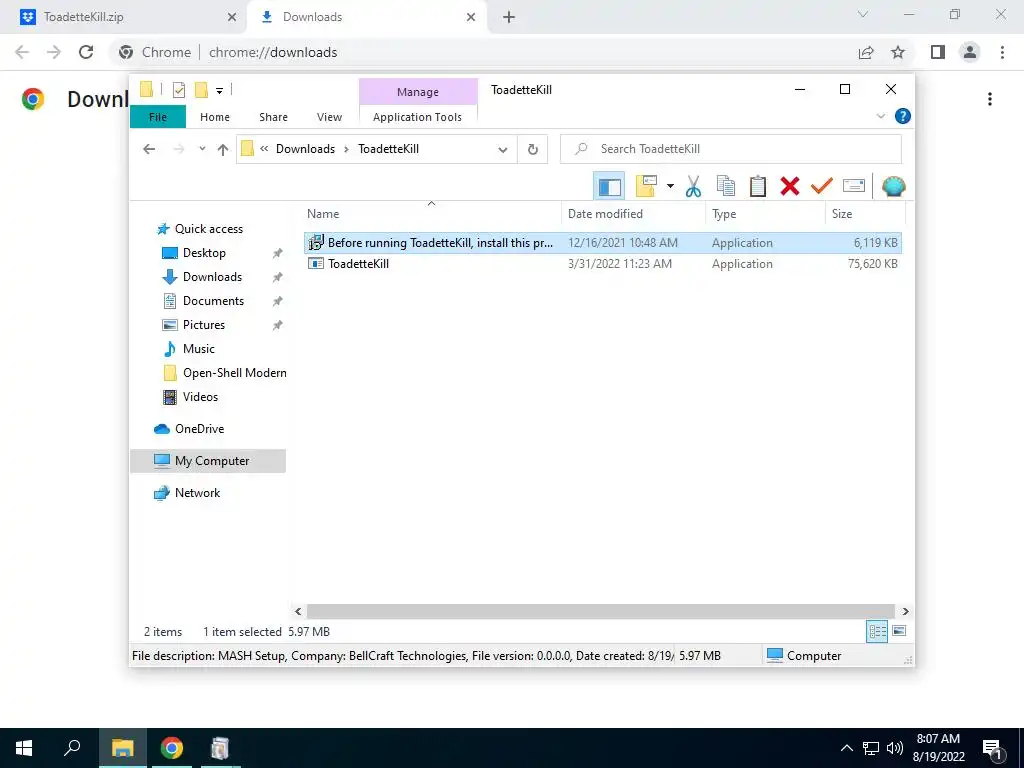
Task: Open Documents in navigation pane
Action: tap(202, 301)
